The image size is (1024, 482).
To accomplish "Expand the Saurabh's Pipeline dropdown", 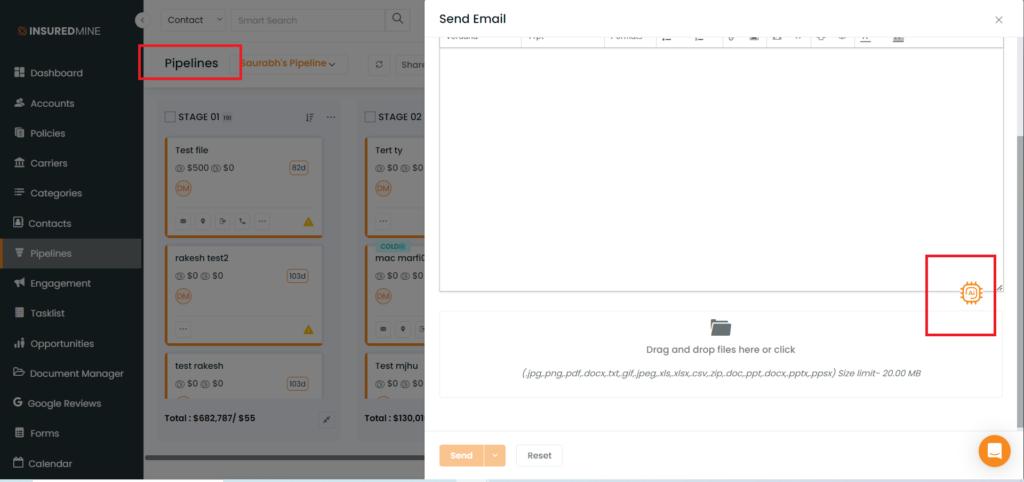I will (288, 63).
